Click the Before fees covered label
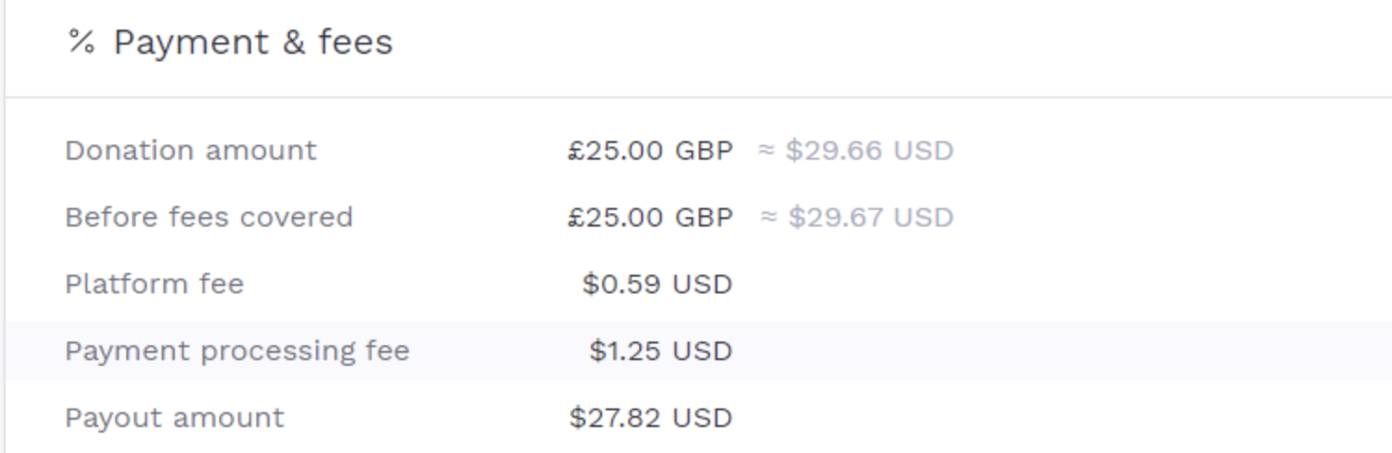Screen dimensions: 1392x453 [x=209, y=218]
